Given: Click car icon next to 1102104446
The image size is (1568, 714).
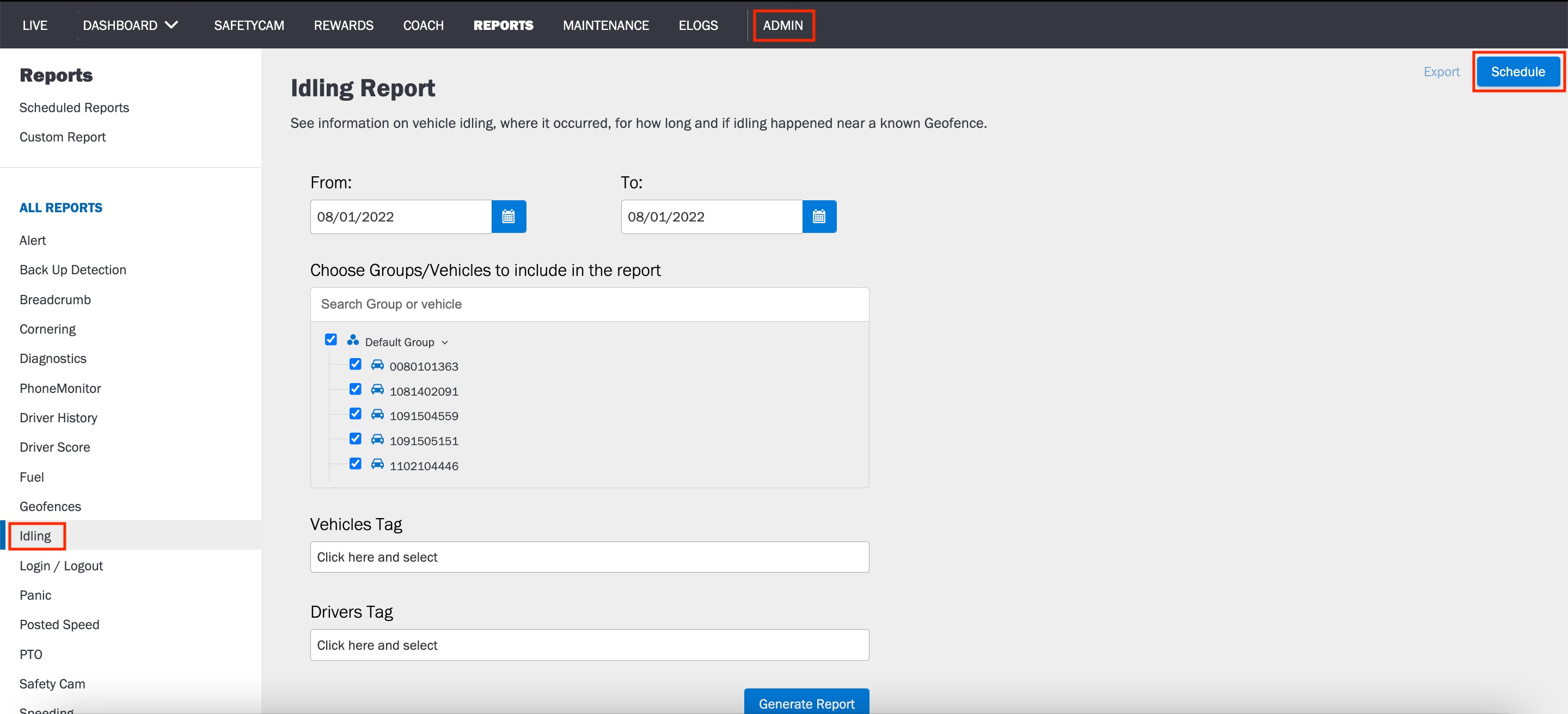Looking at the screenshot, I should click(x=377, y=465).
